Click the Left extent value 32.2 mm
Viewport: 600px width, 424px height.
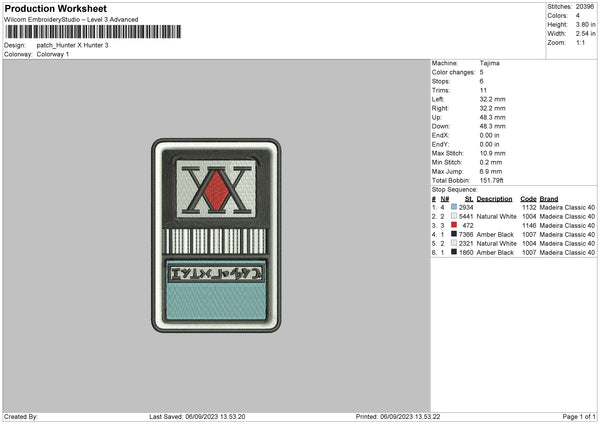(492, 99)
